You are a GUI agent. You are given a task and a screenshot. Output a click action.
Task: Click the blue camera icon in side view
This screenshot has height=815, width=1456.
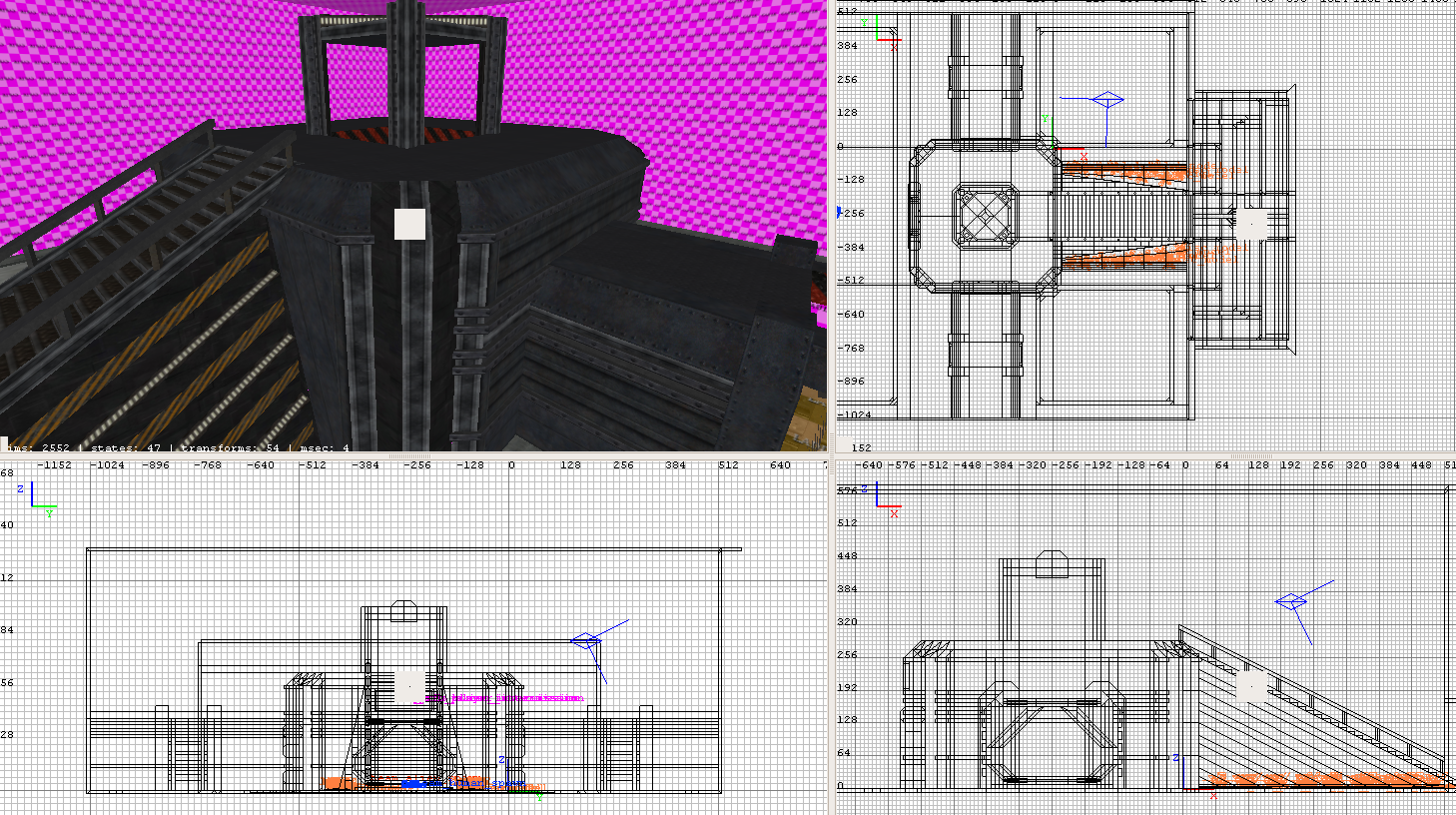click(x=585, y=640)
